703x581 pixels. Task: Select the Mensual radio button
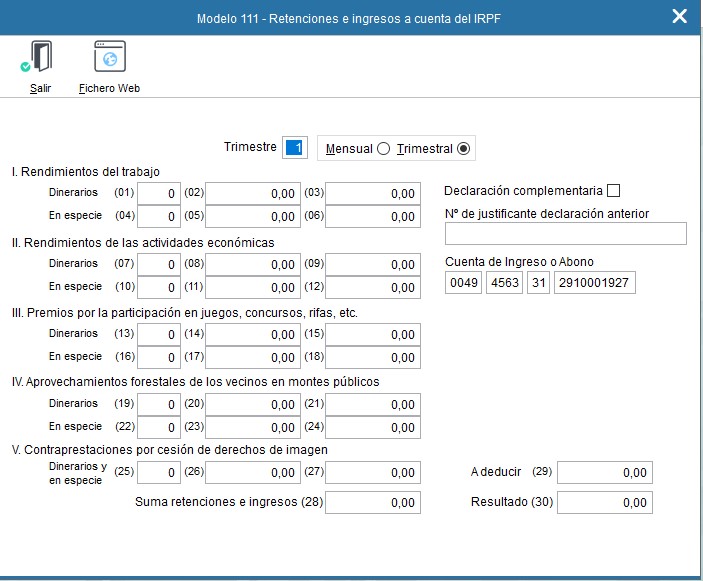[383, 149]
